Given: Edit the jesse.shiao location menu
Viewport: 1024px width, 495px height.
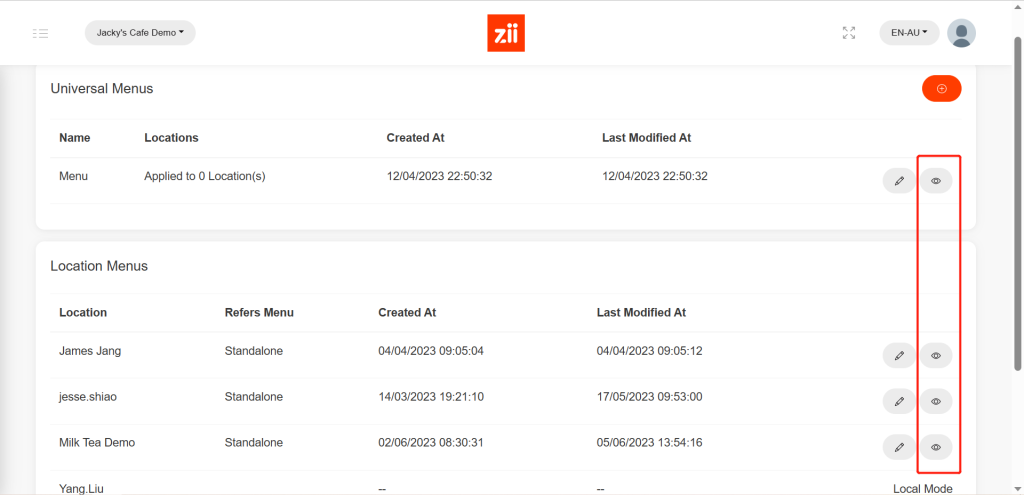Looking at the screenshot, I should click(899, 401).
